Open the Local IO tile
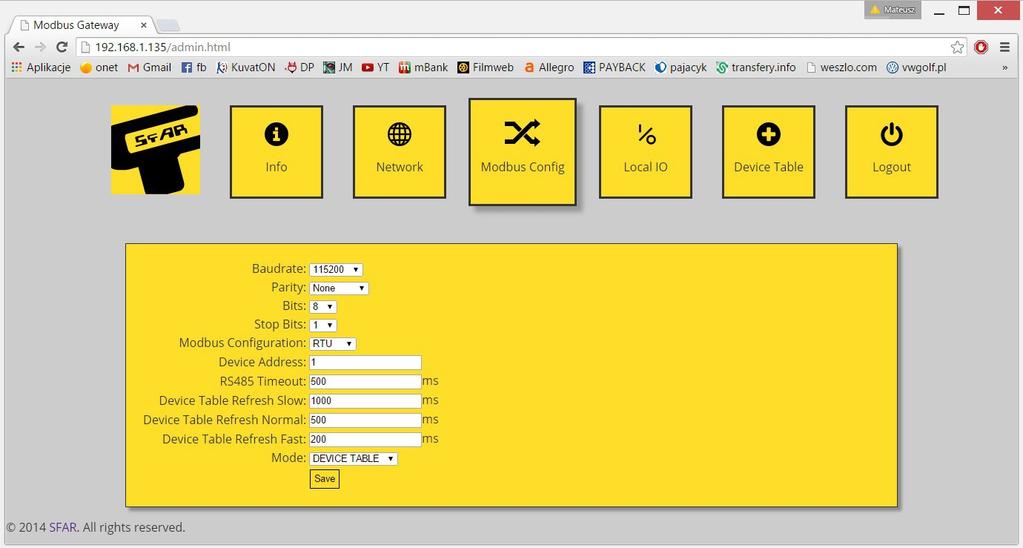Screen dimensions: 1023x548 (x=645, y=152)
